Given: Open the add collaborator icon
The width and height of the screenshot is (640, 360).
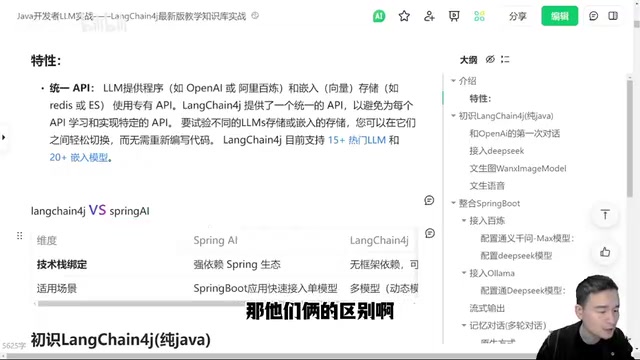Looking at the screenshot, I should tap(429, 16).
